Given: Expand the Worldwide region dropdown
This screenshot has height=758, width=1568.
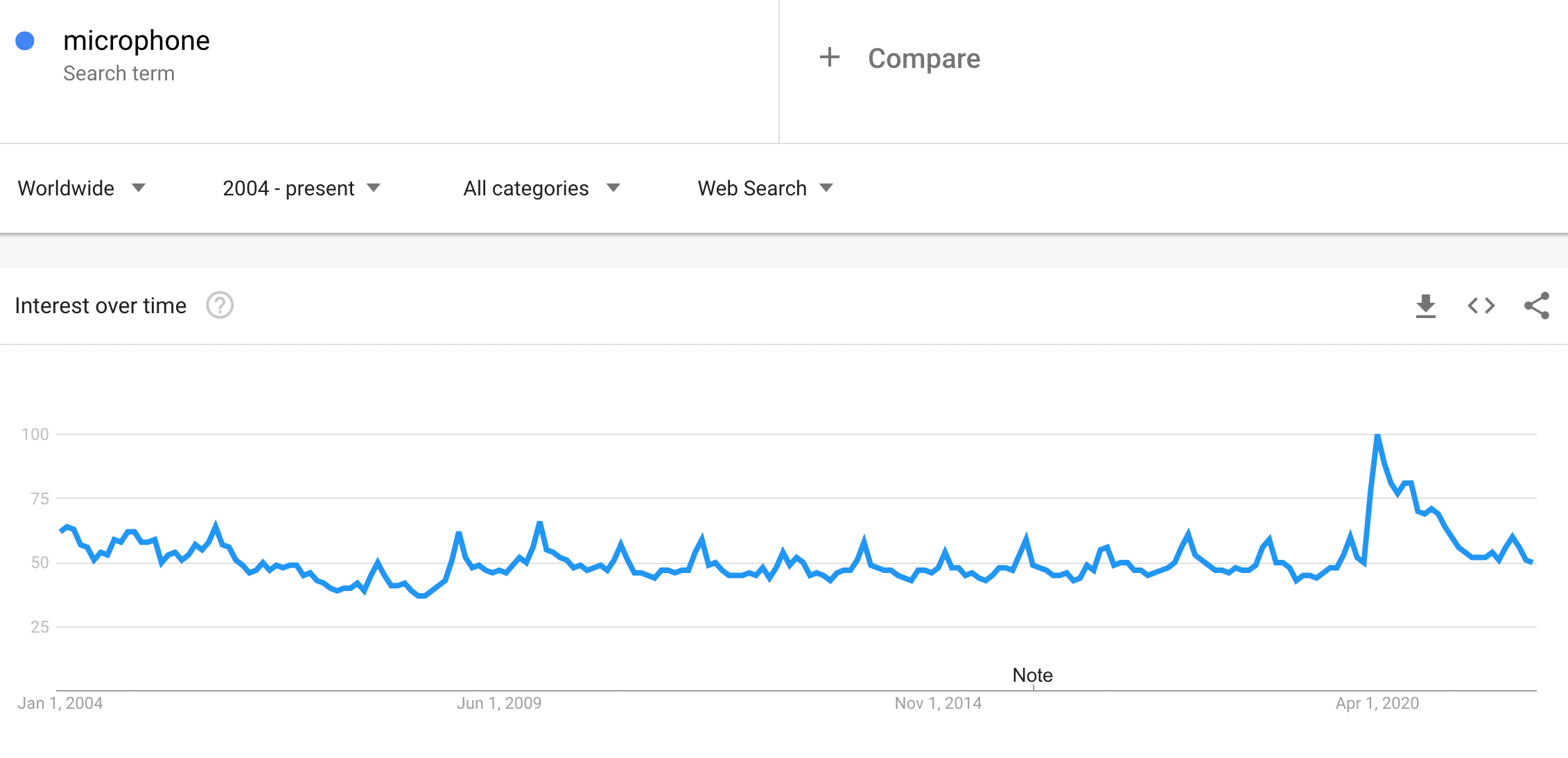Looking at the screenshot, I should pyautogui.click(x=82, y=188).
